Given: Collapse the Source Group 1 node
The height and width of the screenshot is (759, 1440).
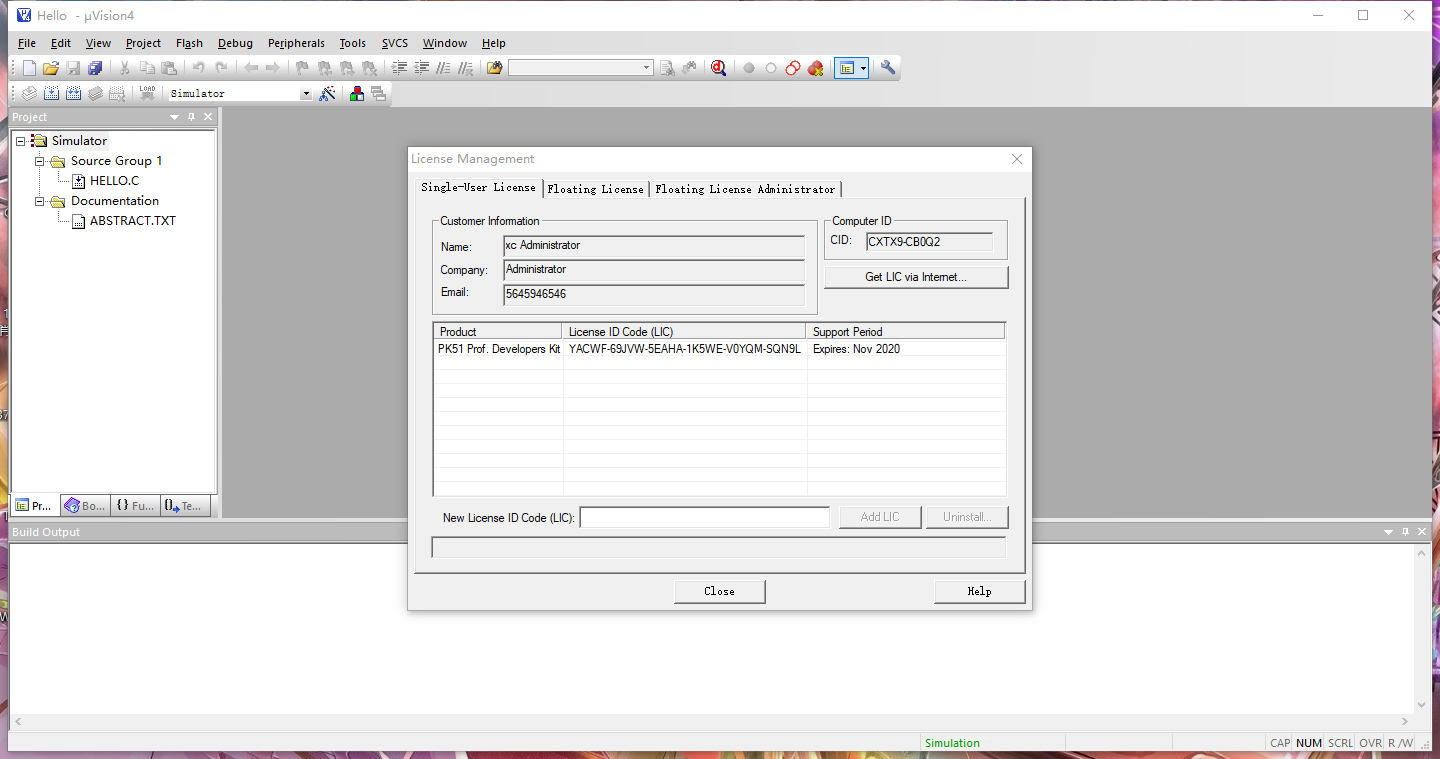Looking at the screenshot, I should [40, 161].
